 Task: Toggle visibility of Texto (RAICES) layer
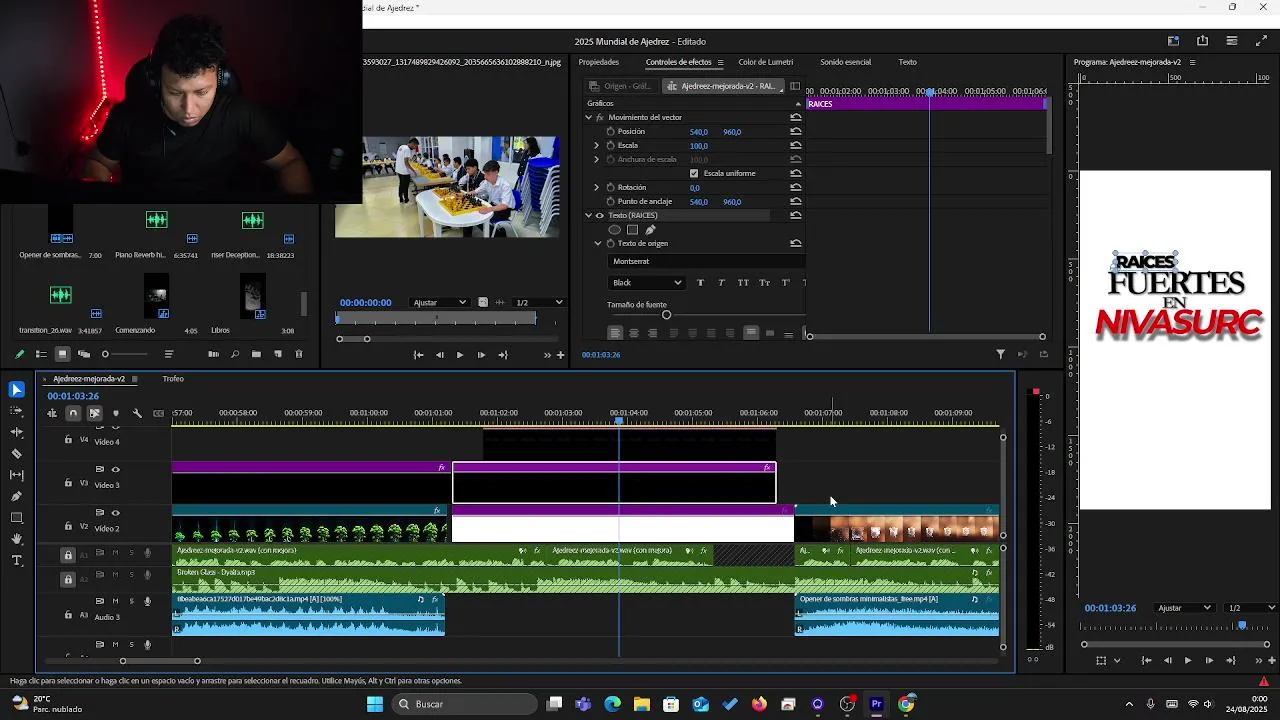point(600,216)
